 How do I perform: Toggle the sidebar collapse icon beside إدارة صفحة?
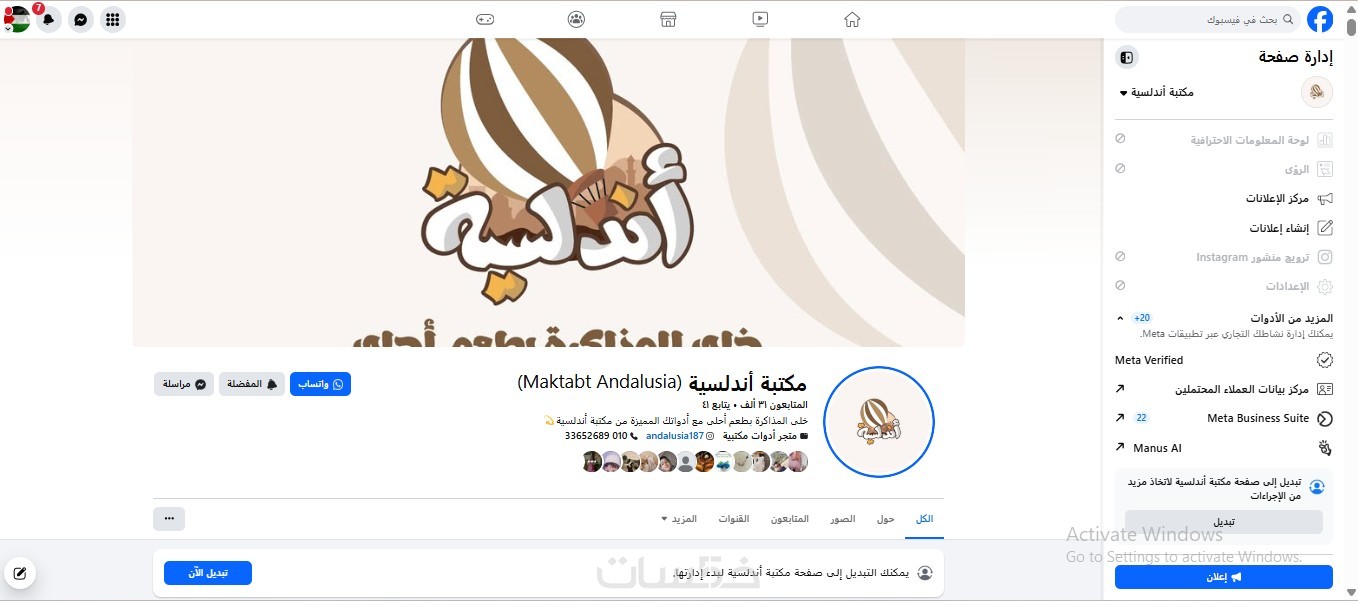(1127, 57)
